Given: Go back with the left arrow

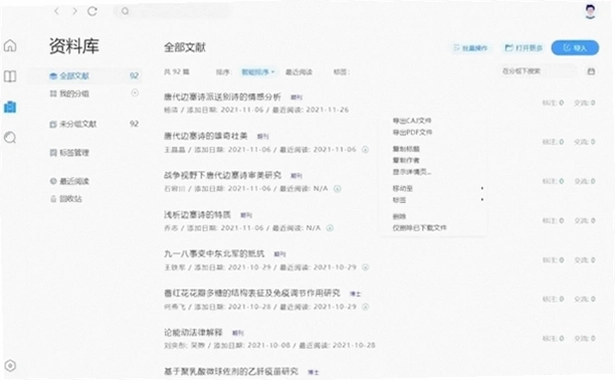Looking at the screenshot, I should tap(57, 11).
